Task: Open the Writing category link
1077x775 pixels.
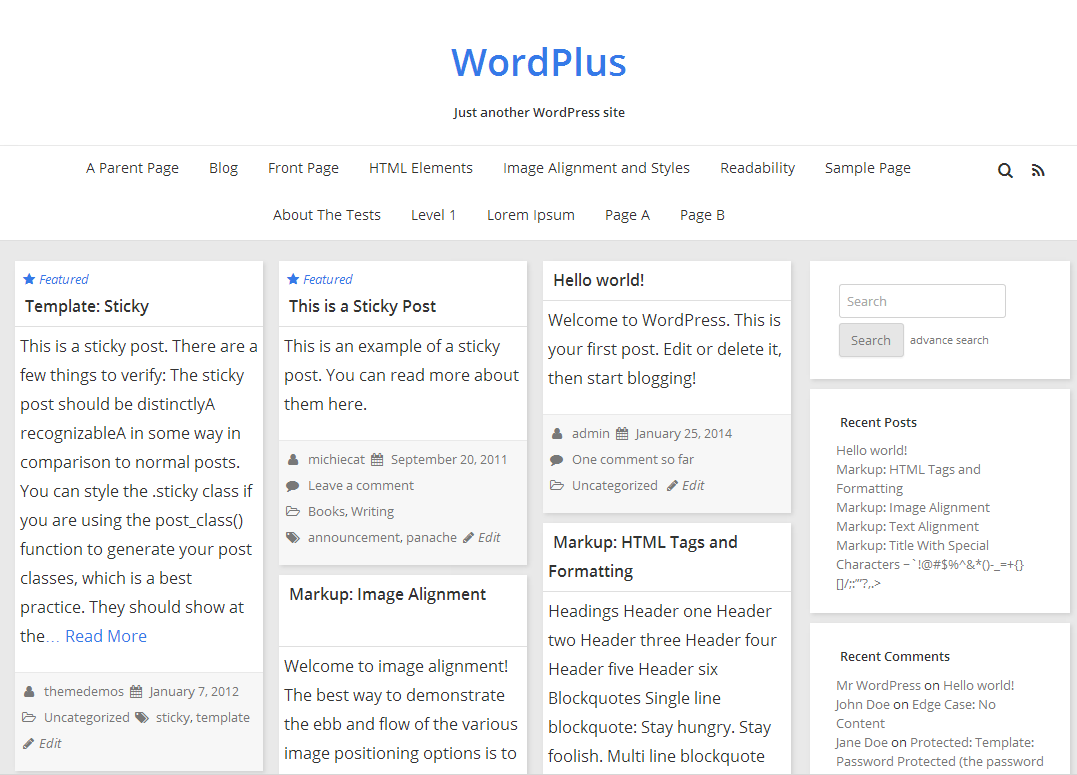Action: coord(372,511)
